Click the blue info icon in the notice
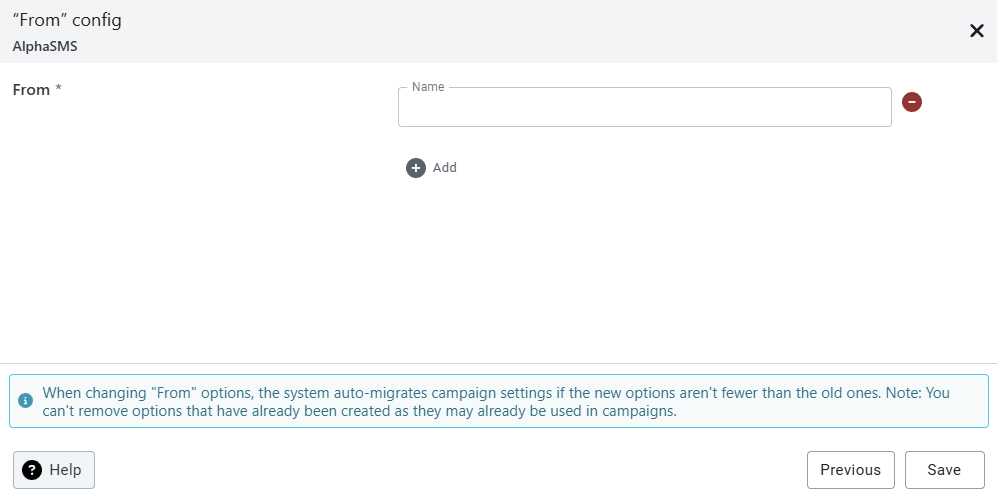 pos(24,401)
